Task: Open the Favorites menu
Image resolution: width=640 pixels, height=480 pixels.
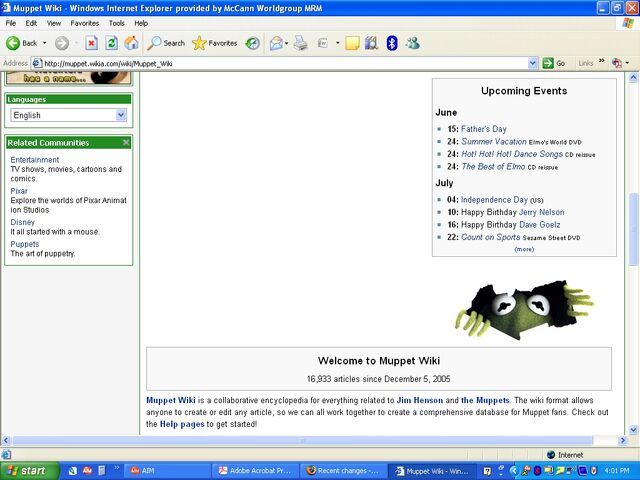Action: pos(84,23)
